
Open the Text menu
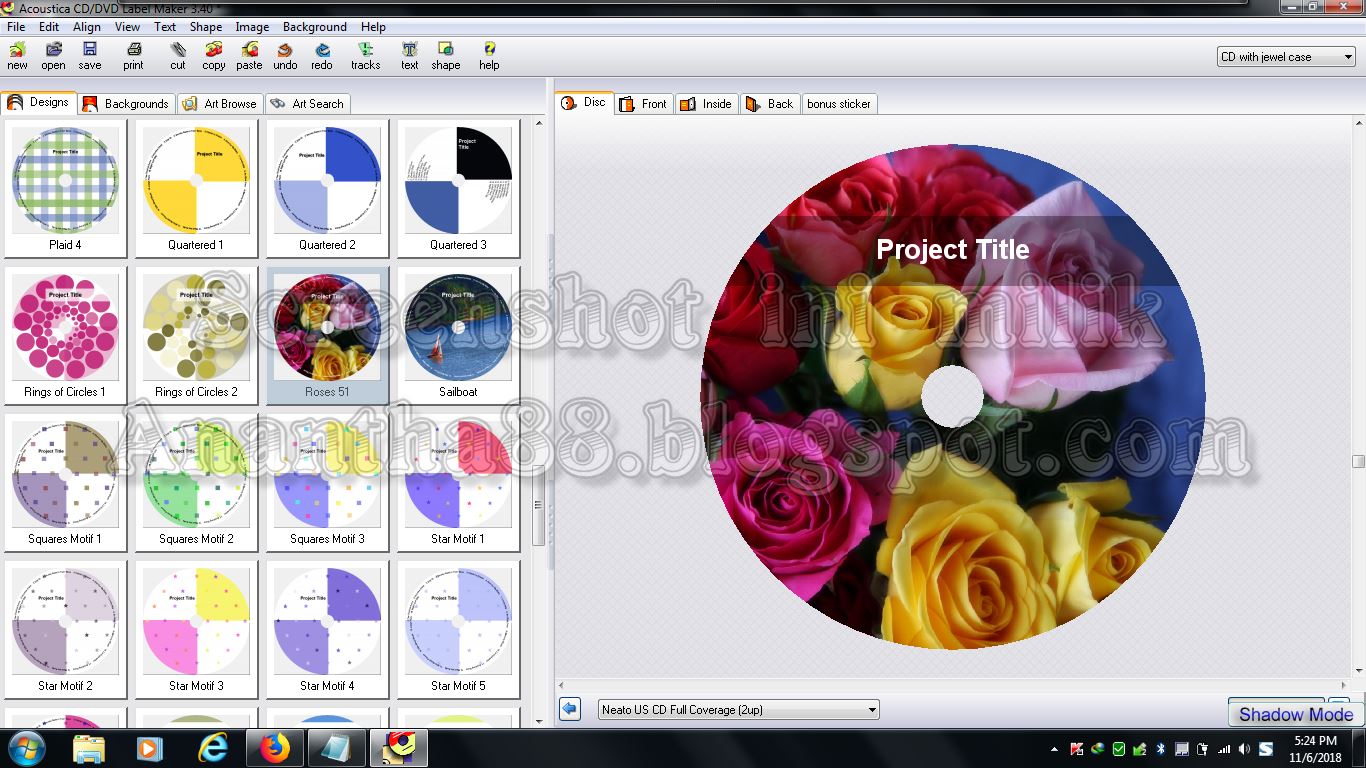[x=165, y=27]
